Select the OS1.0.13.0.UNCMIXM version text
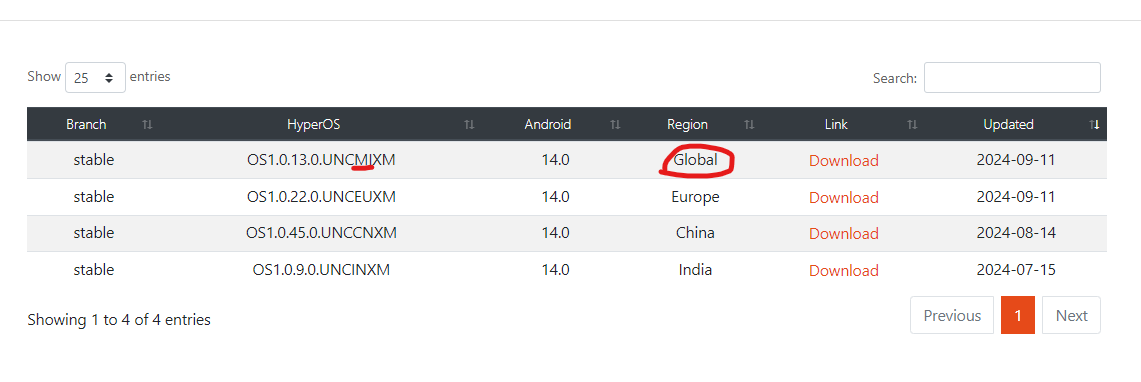Image resolution: width=1141 pixels, height=382 pixels. click(x=321, y=160)
